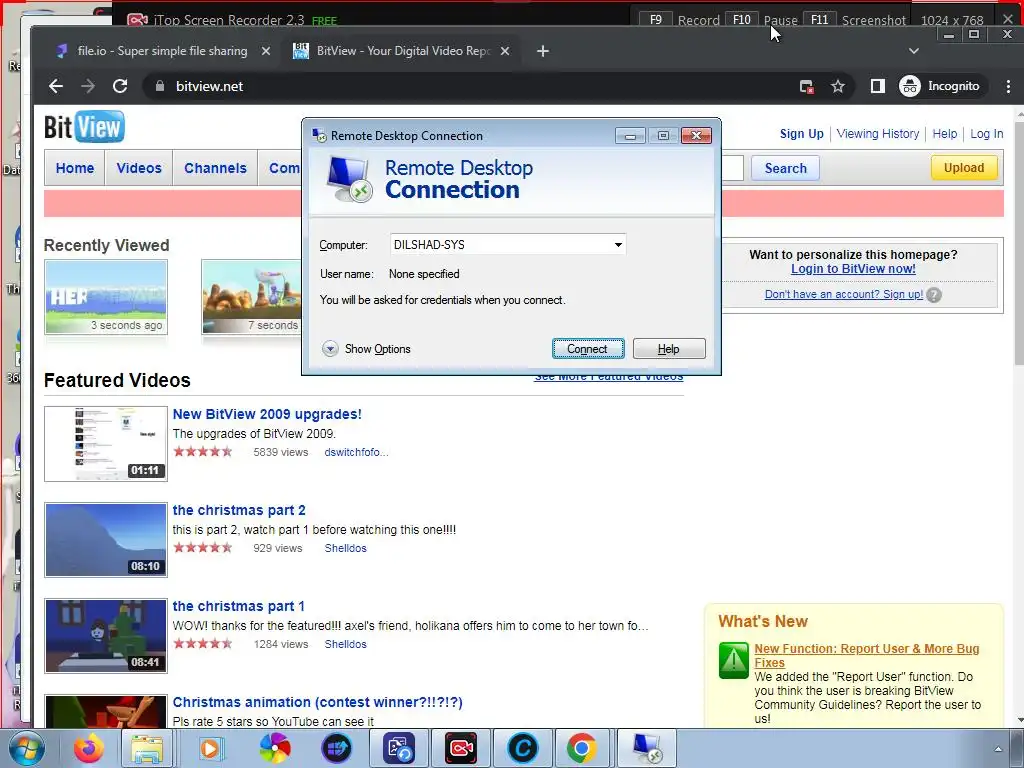Click Sign Up link
This screenshot has width=1024, height=768.
(x=801, y=134)
